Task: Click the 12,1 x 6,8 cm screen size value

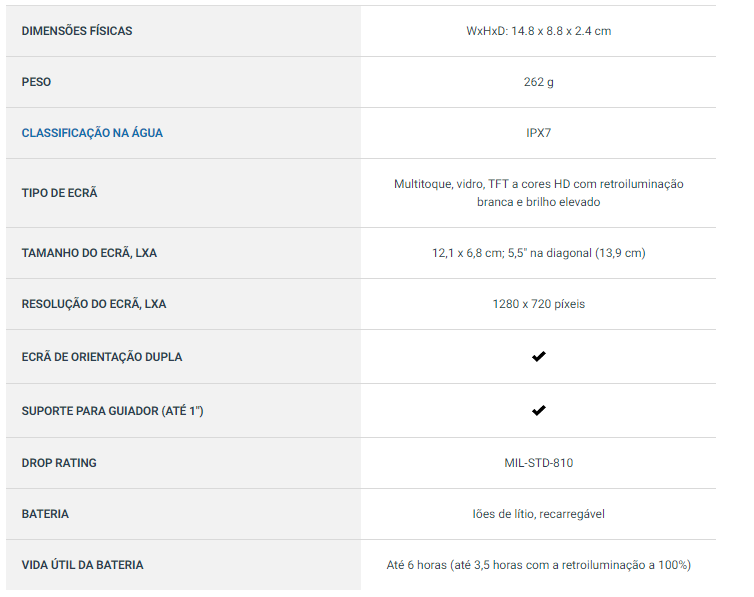Action: 538,253
